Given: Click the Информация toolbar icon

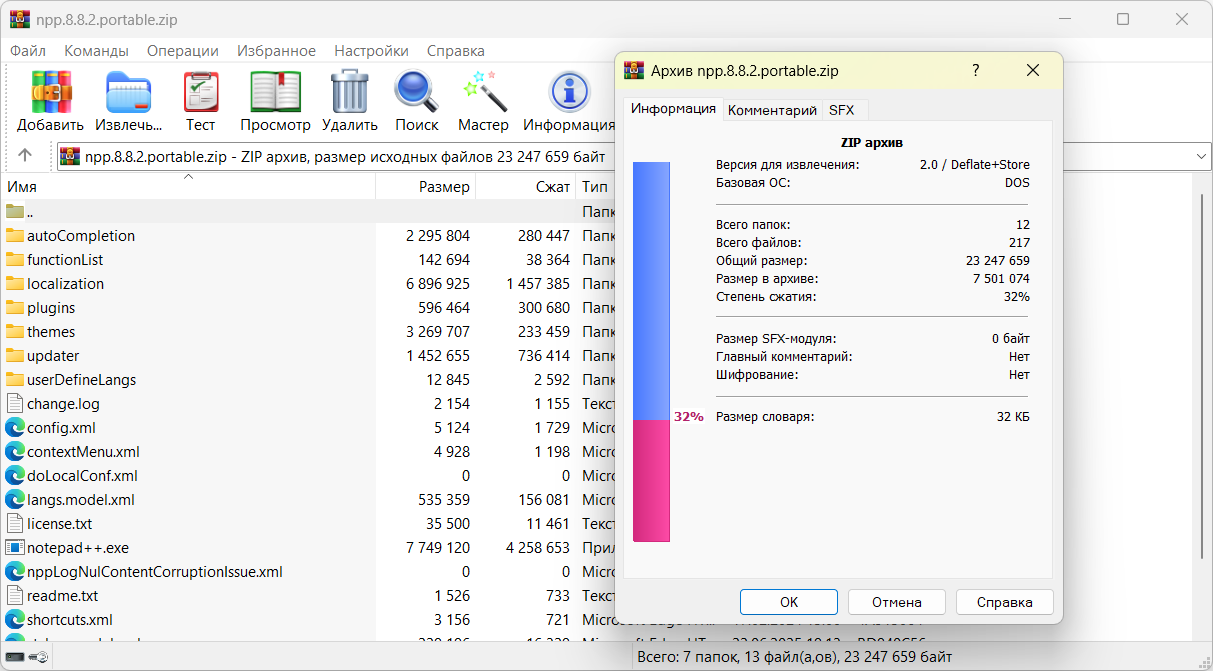Looking at the screenshot, I should 568,92.
